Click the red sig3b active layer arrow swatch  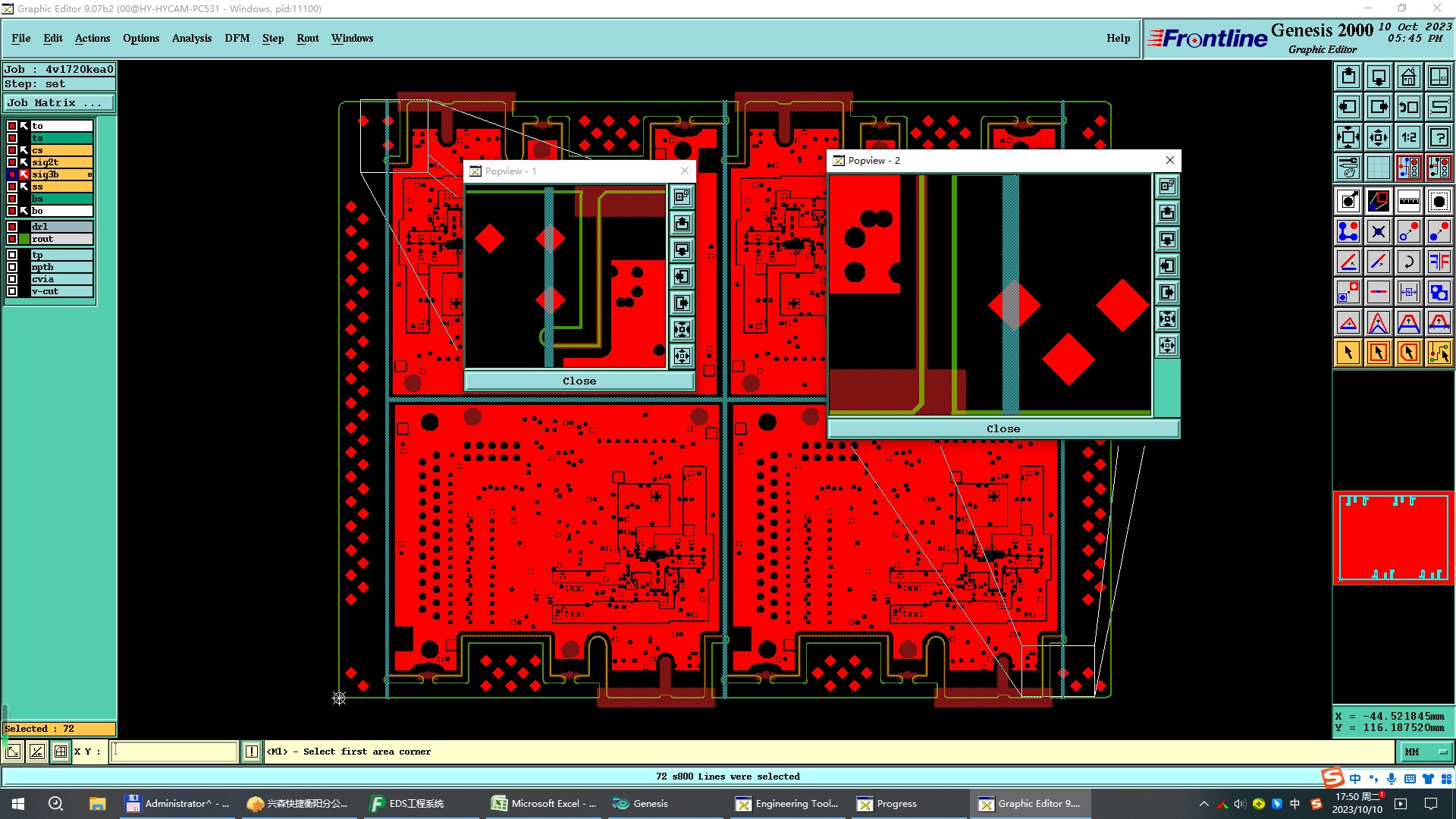click(24, 174)
